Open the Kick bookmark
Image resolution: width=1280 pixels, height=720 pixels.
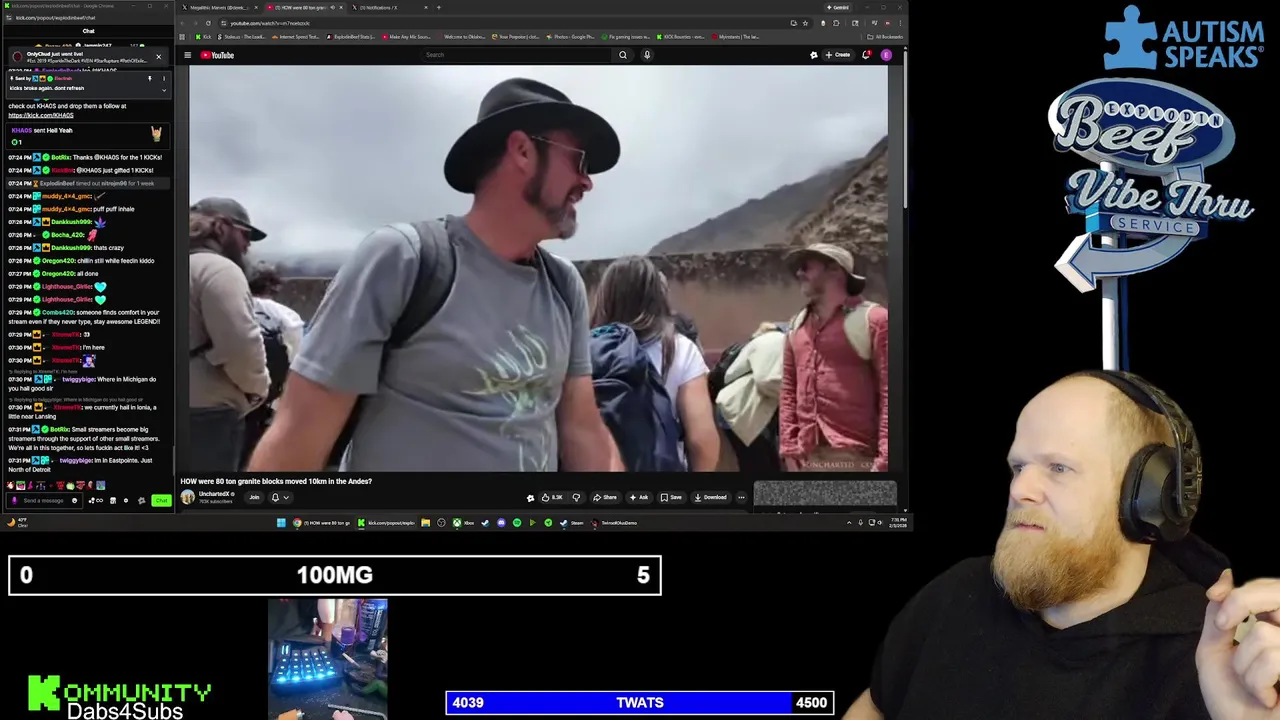204,37
